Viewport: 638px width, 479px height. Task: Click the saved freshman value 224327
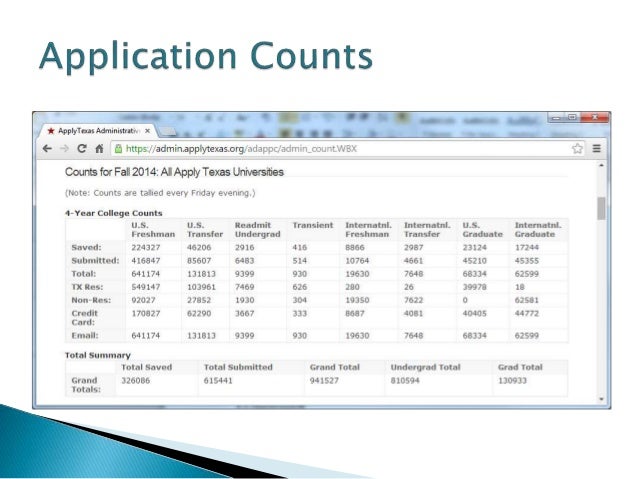point(146,247)
